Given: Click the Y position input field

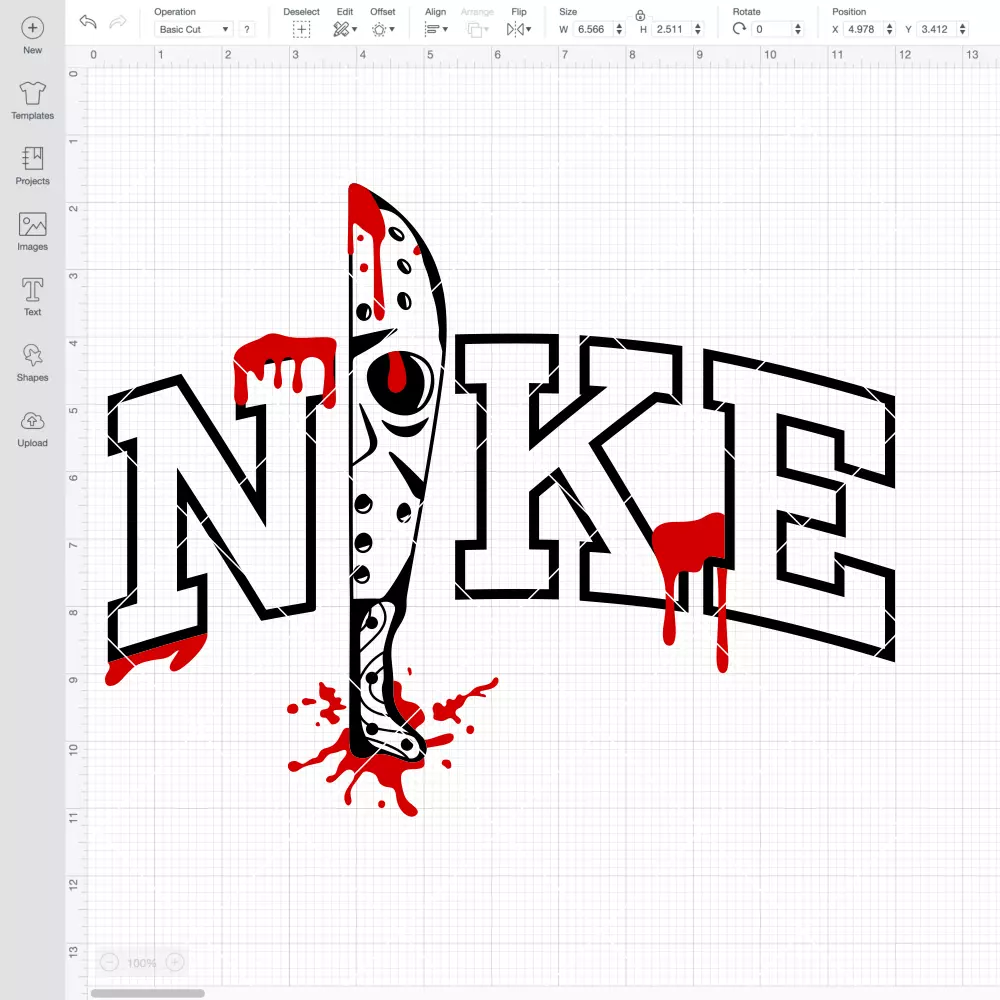Looking at the screenshot, I should 936,29.
